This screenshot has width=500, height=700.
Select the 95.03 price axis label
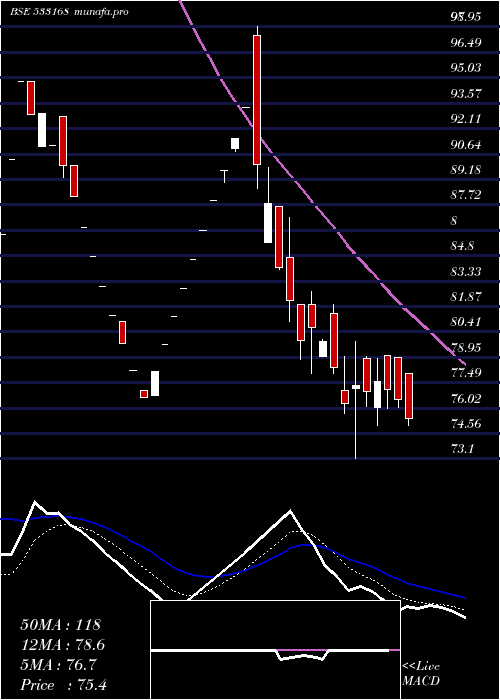(x=466, y=68)
